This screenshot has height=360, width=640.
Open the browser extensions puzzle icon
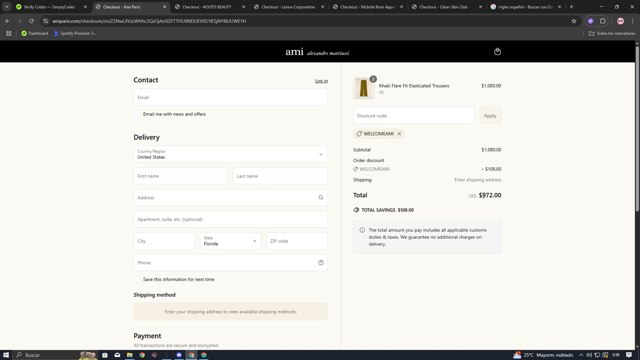[x=603, y=21]
